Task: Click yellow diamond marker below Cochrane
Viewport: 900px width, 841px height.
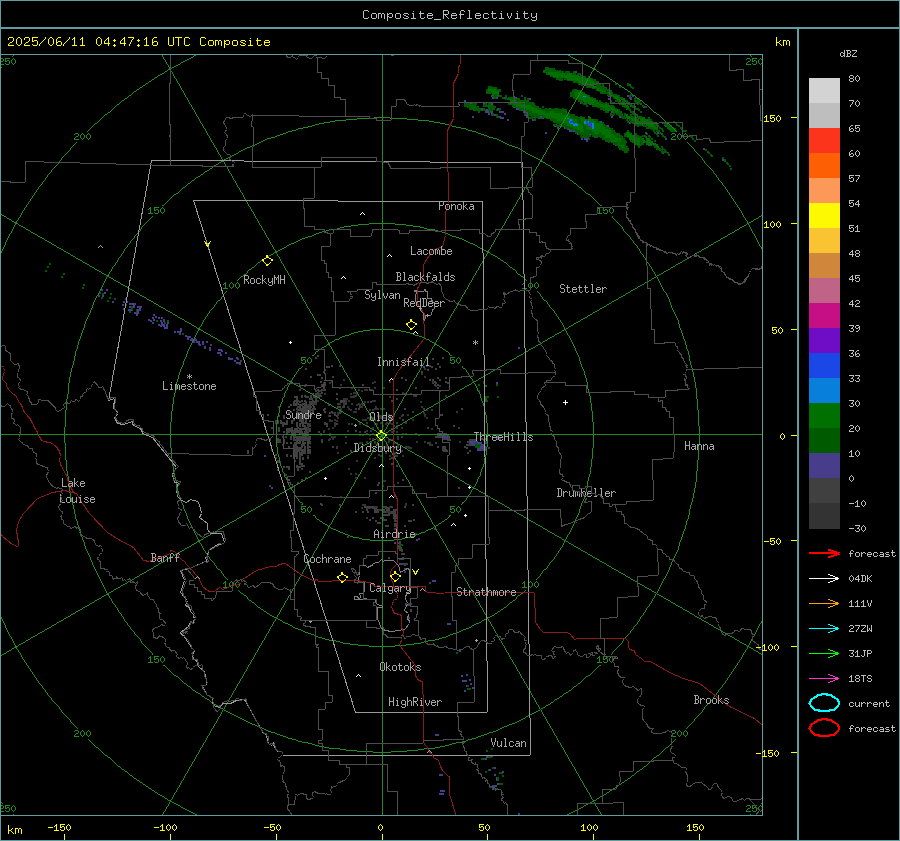Action: (x=342, y=577)
